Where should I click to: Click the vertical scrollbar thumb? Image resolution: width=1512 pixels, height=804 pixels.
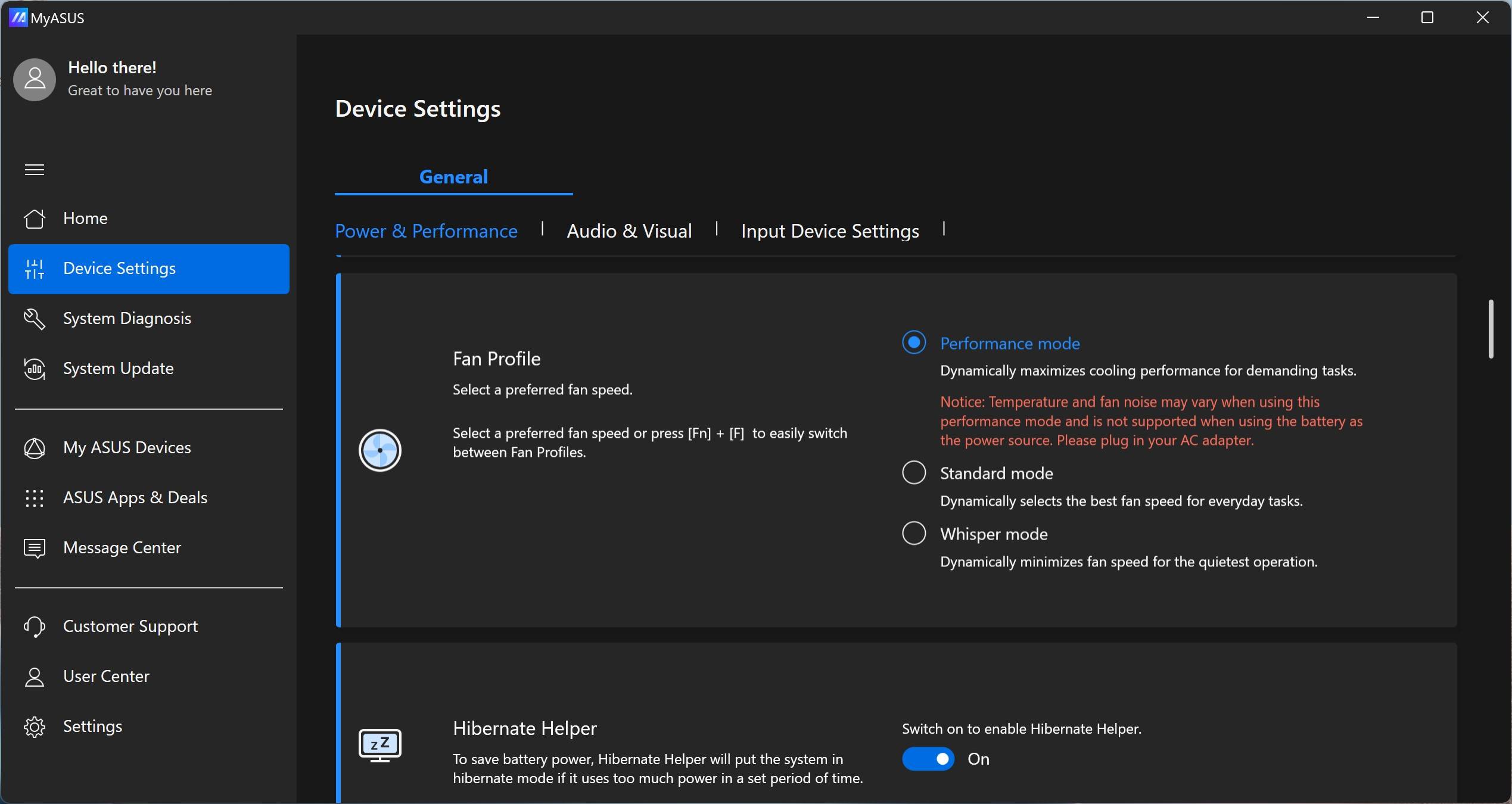pyautogui.click(x=1491, y=329)
